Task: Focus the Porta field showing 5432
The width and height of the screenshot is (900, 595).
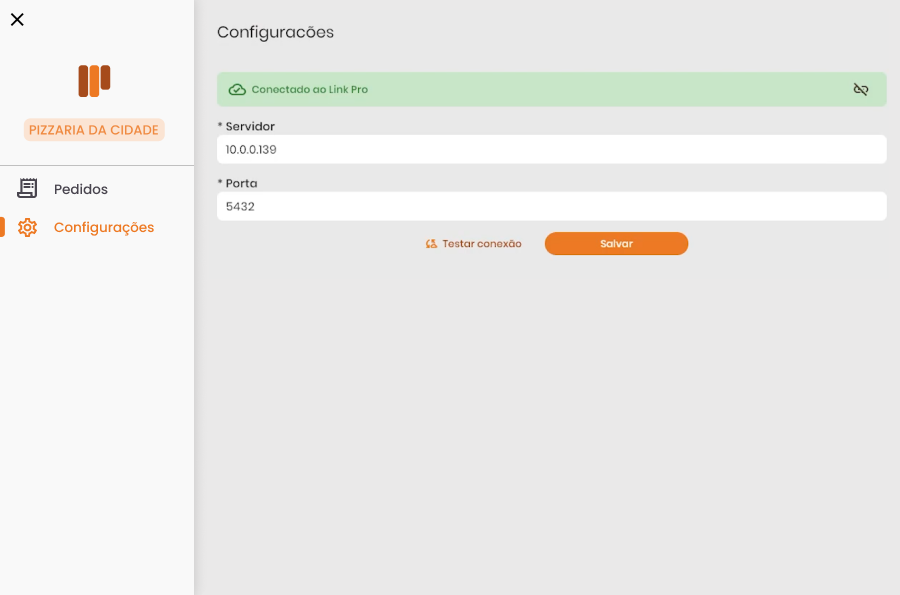Action: point(551,206)
